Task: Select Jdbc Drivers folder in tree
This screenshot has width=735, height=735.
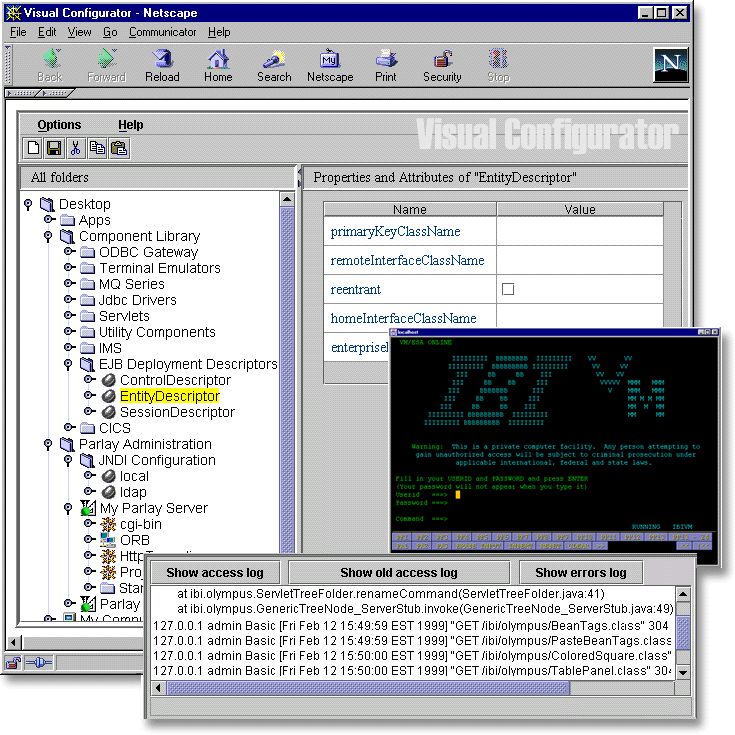Action: coord(137,300)
